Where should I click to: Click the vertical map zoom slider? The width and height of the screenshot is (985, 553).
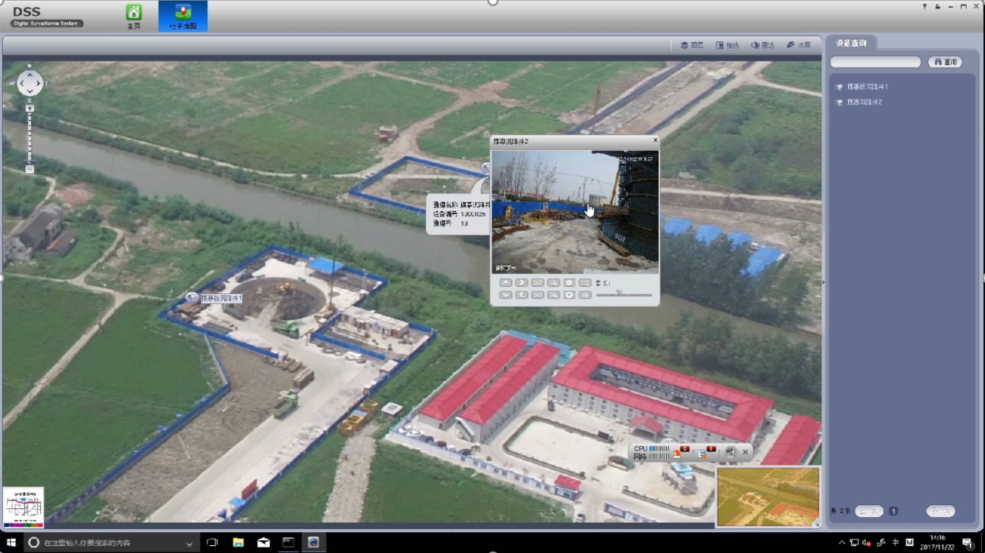(30, 139)
